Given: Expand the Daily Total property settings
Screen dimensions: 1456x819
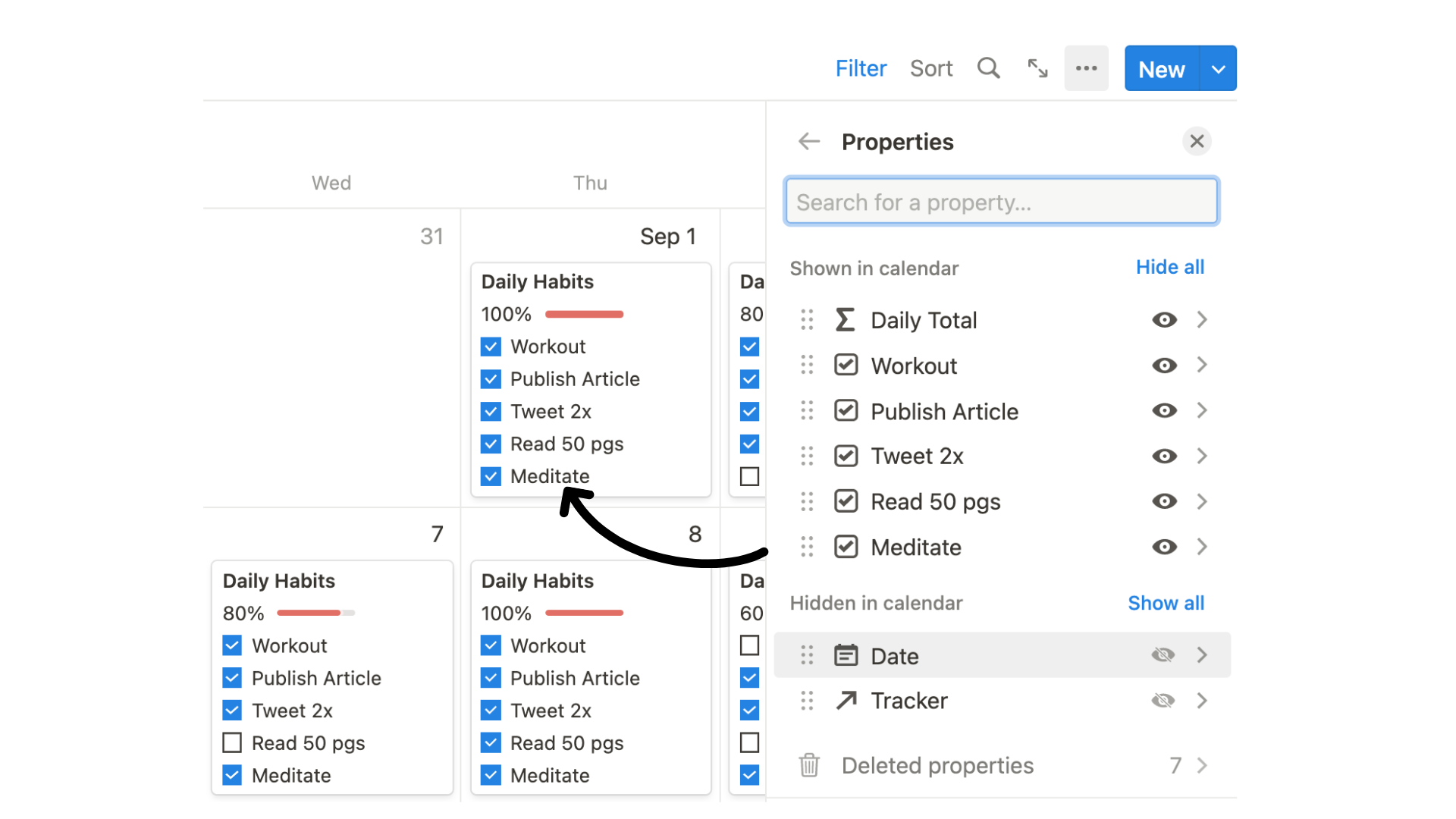Looking at the screenshot, I should click(1200, 320).
